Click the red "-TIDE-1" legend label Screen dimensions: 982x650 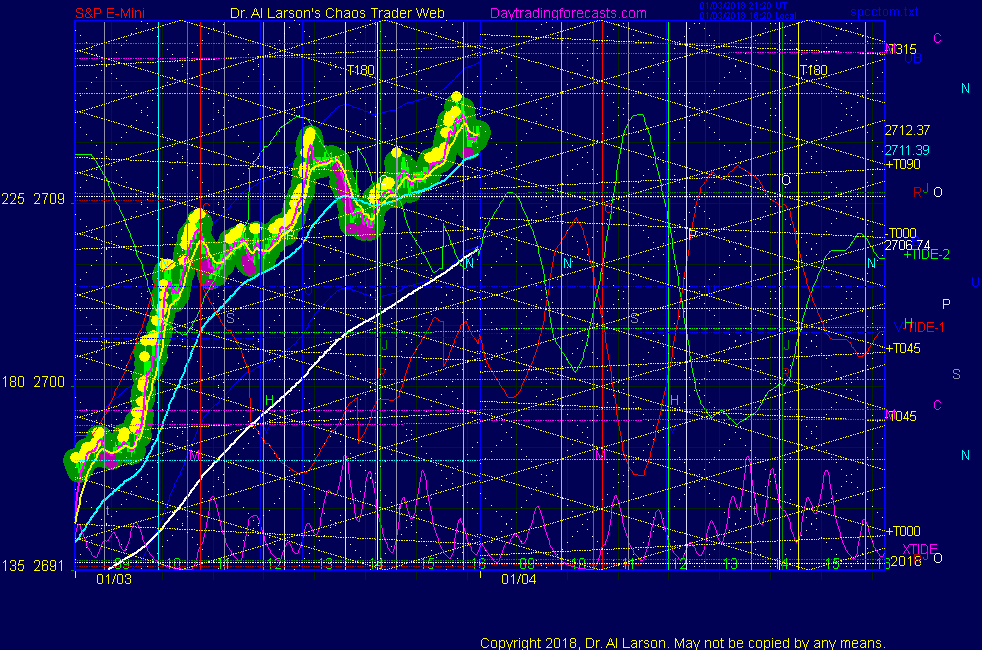924,328
